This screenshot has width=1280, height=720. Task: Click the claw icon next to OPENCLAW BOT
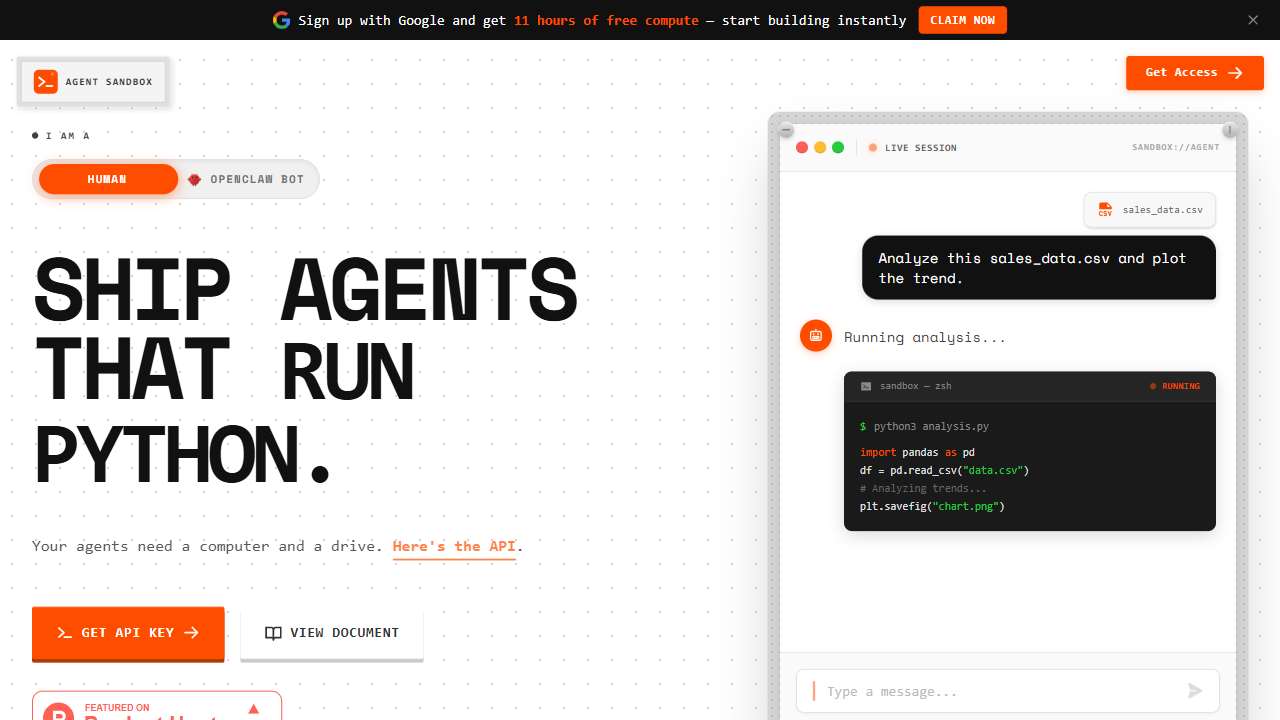coord(195,179)
